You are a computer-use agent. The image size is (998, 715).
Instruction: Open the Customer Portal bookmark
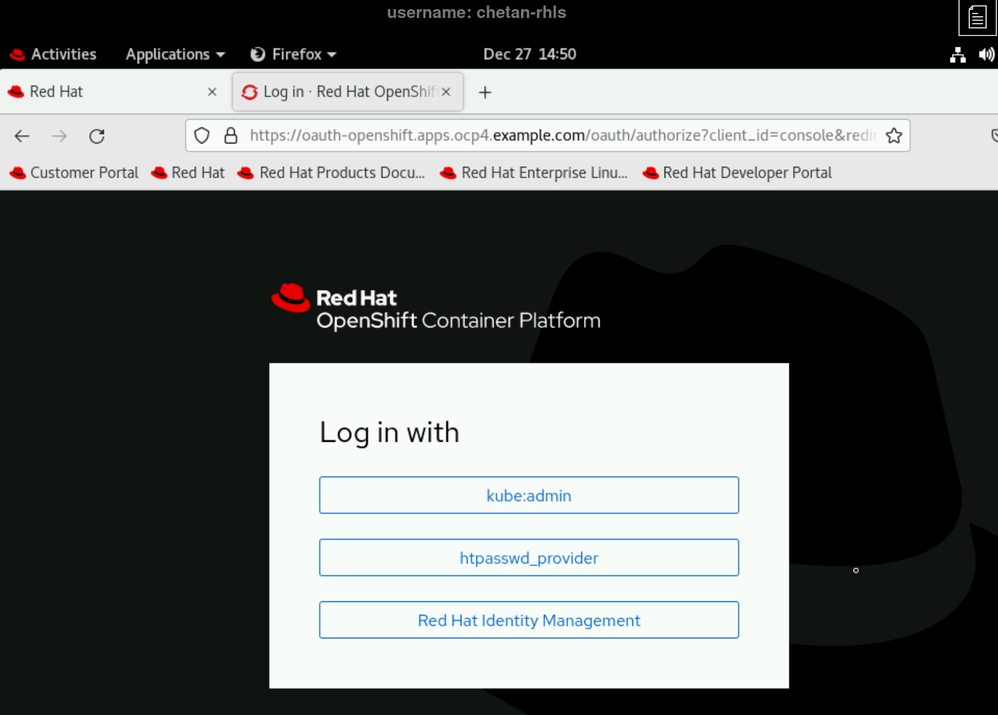[x=74, y=173]
